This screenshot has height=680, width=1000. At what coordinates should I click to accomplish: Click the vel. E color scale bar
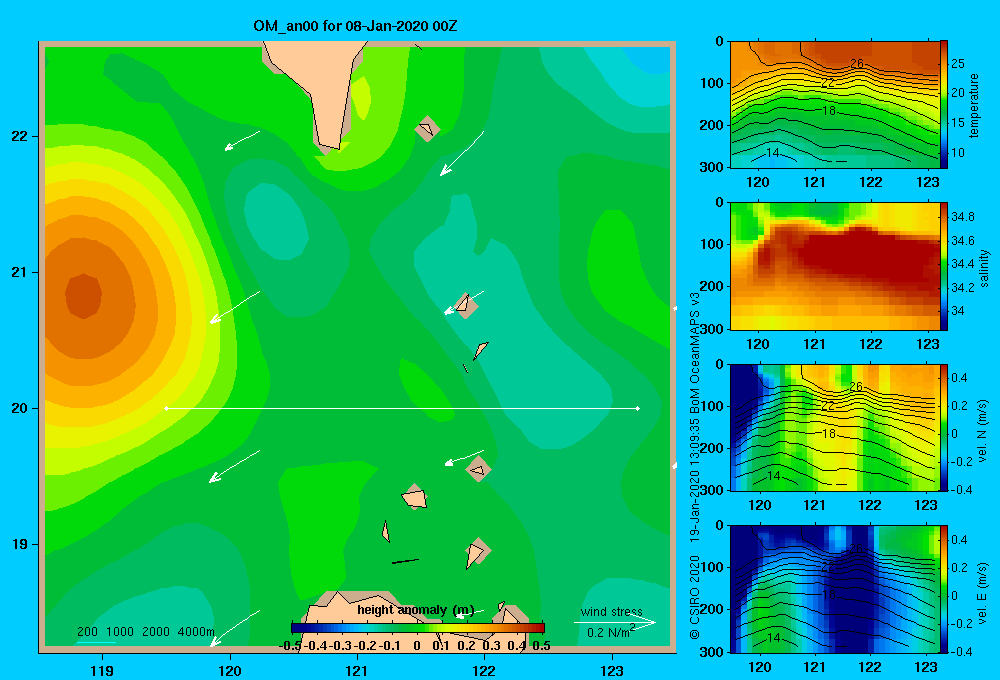pos(944,589)
